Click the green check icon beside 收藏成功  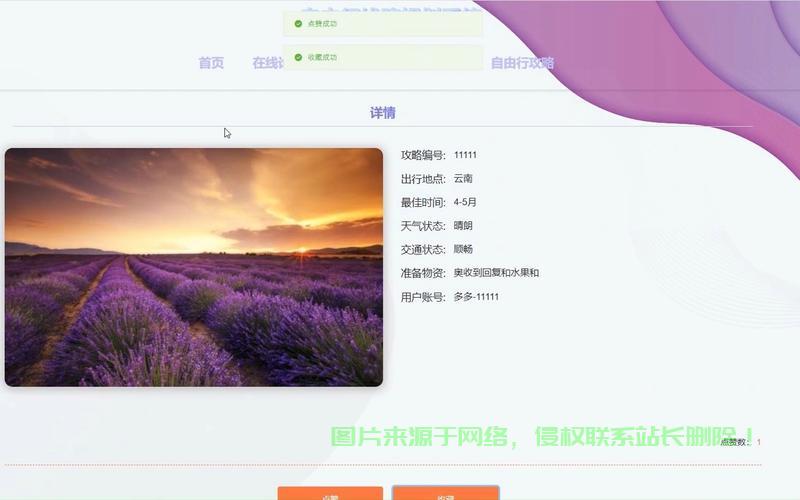click(x=298, y=57)
